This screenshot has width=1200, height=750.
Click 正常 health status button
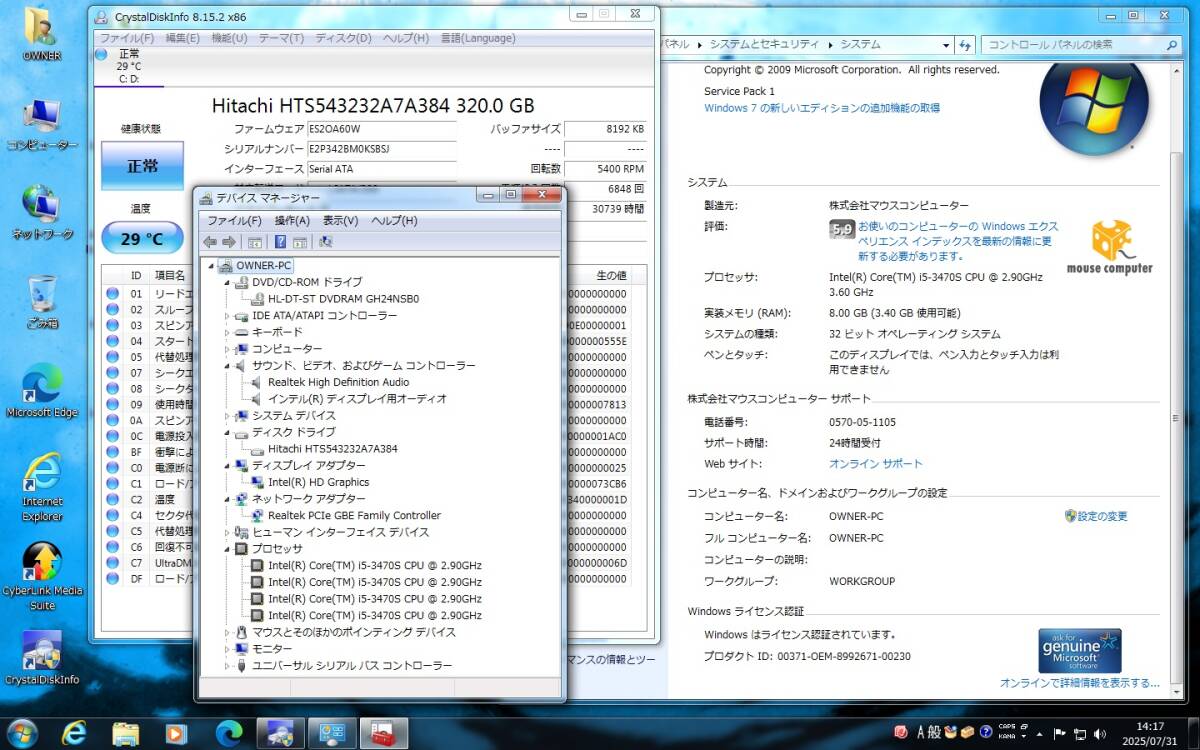click(142, 166)
